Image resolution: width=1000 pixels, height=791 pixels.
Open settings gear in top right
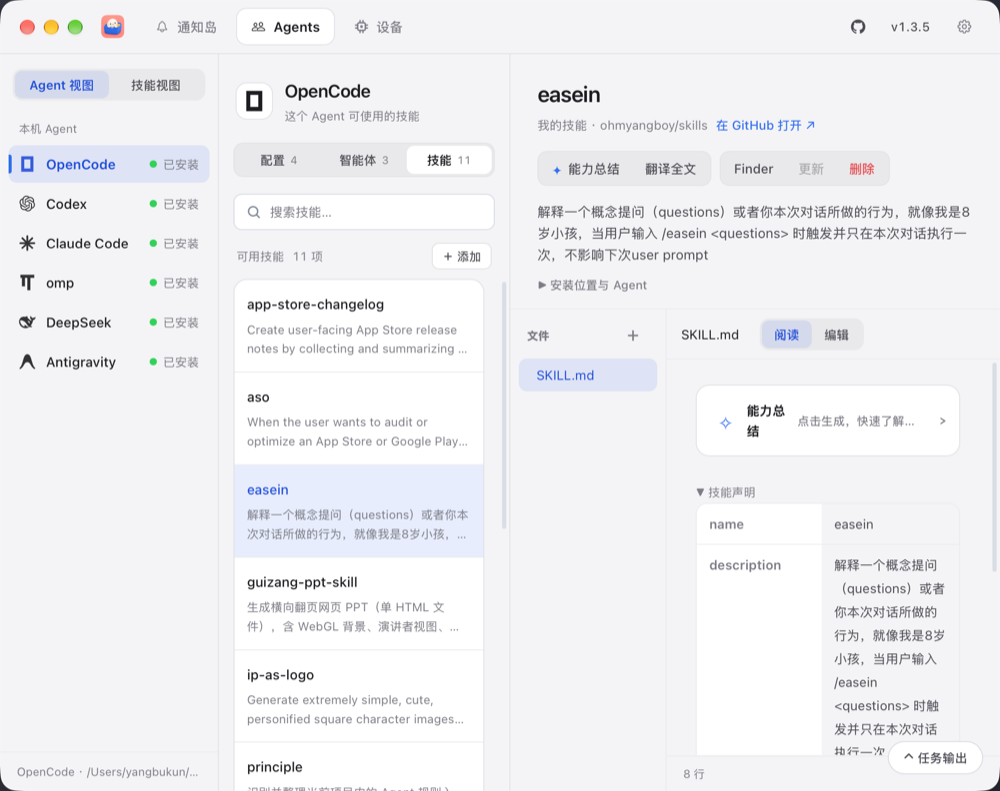click(964, 27)
